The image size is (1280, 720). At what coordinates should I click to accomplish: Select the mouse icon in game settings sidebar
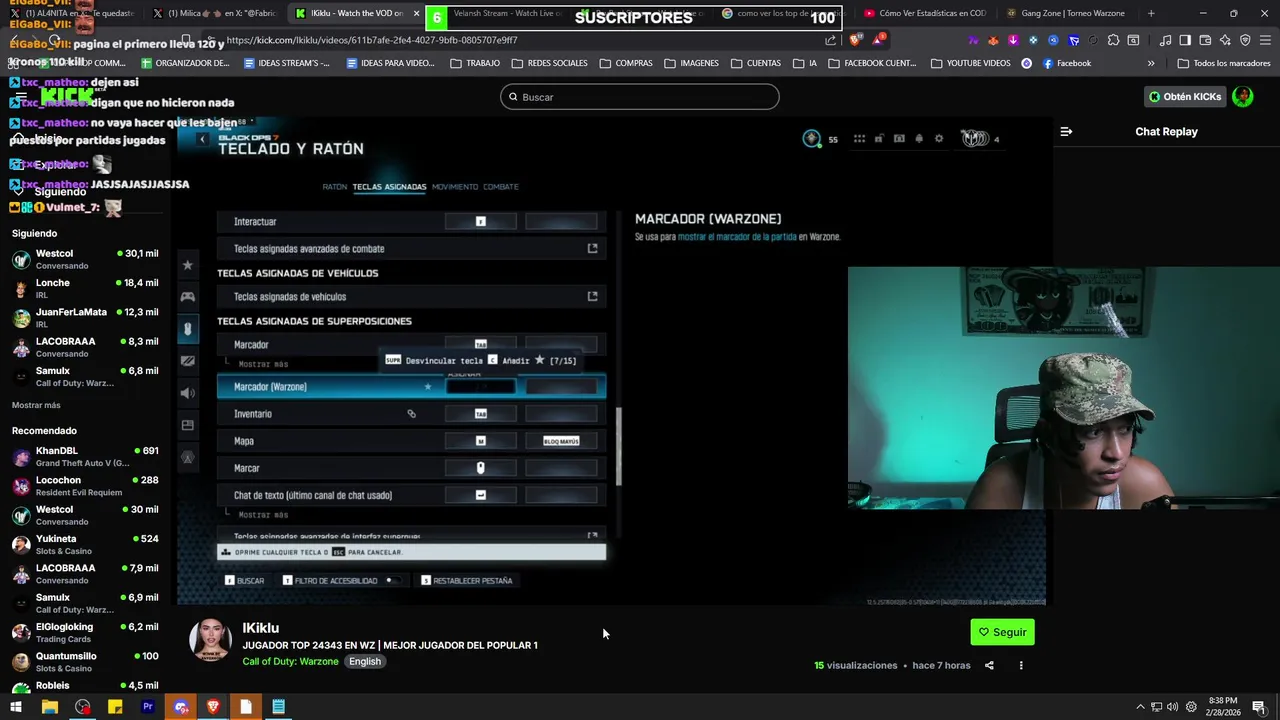tap(187, 328)
